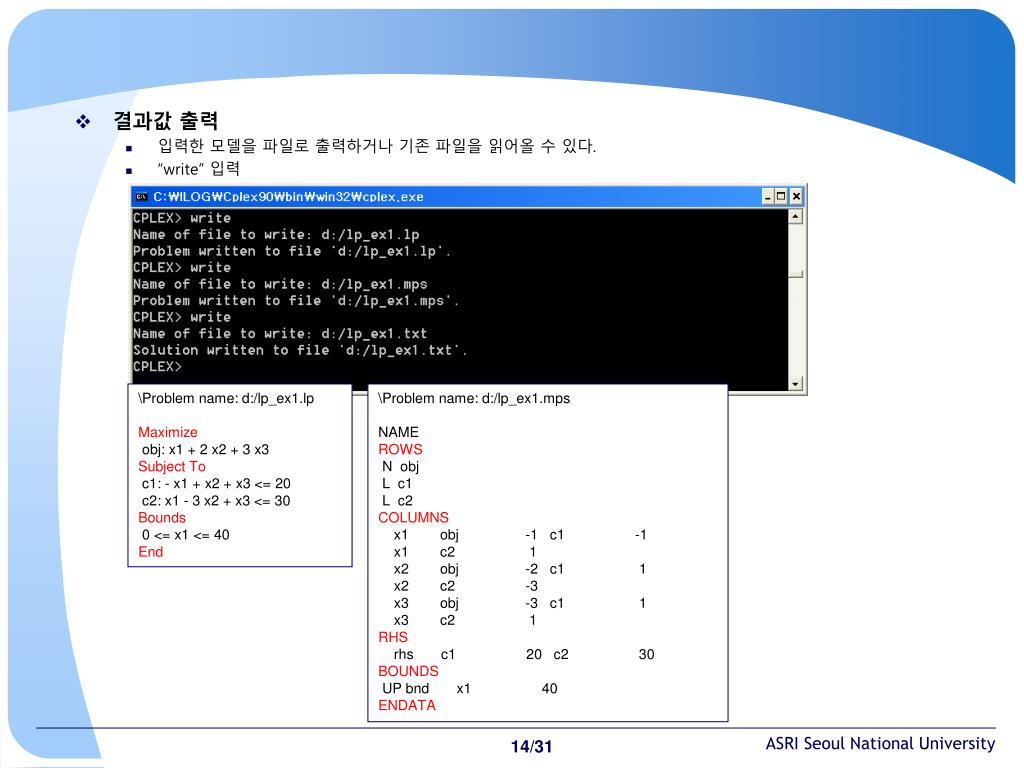This screenshot has width=1024, height=768.
Task: Click the console scrollbar down arrow
Action: click(795, 384)
